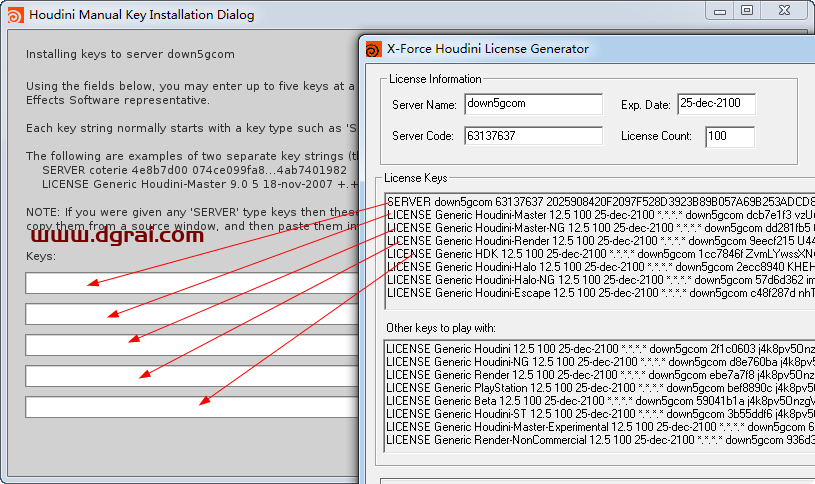Select the LICENSE Generic Houdini-Escape key line
Viewport: 815px width, 484px height.
point(600,293)
